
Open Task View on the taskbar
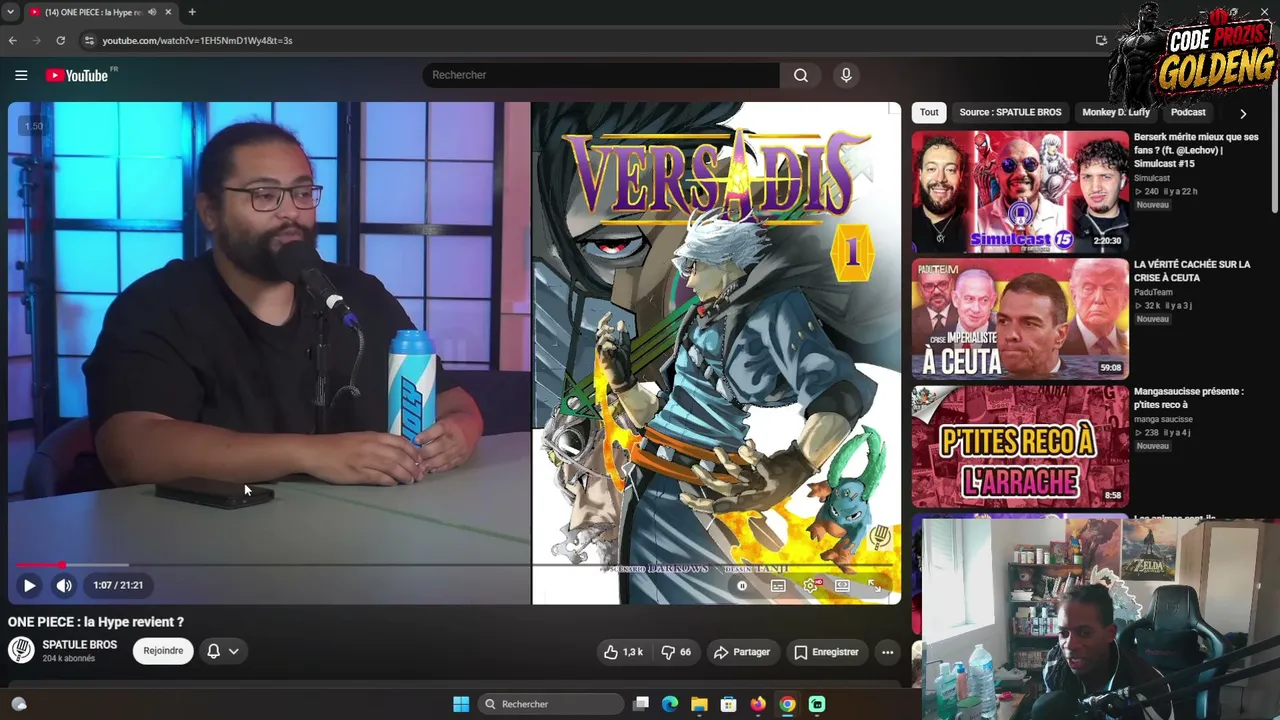click(642, 704)
